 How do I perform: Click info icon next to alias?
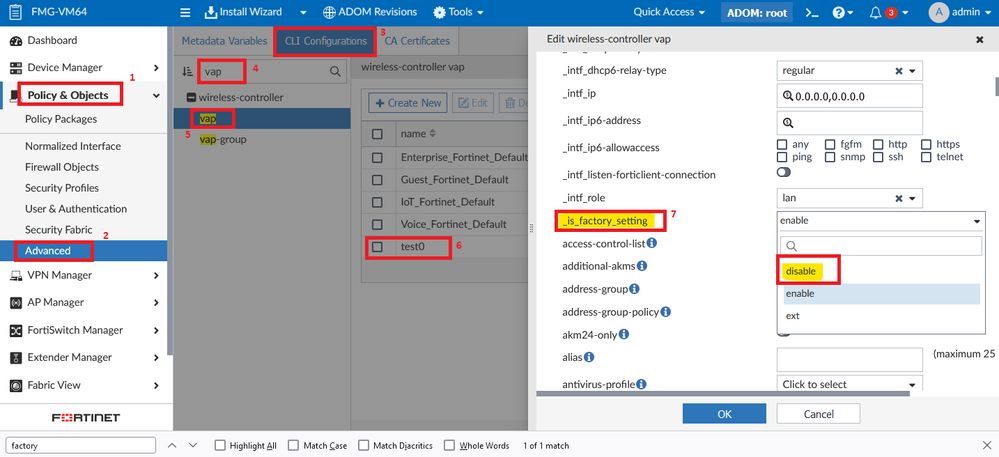pos(589,357)
